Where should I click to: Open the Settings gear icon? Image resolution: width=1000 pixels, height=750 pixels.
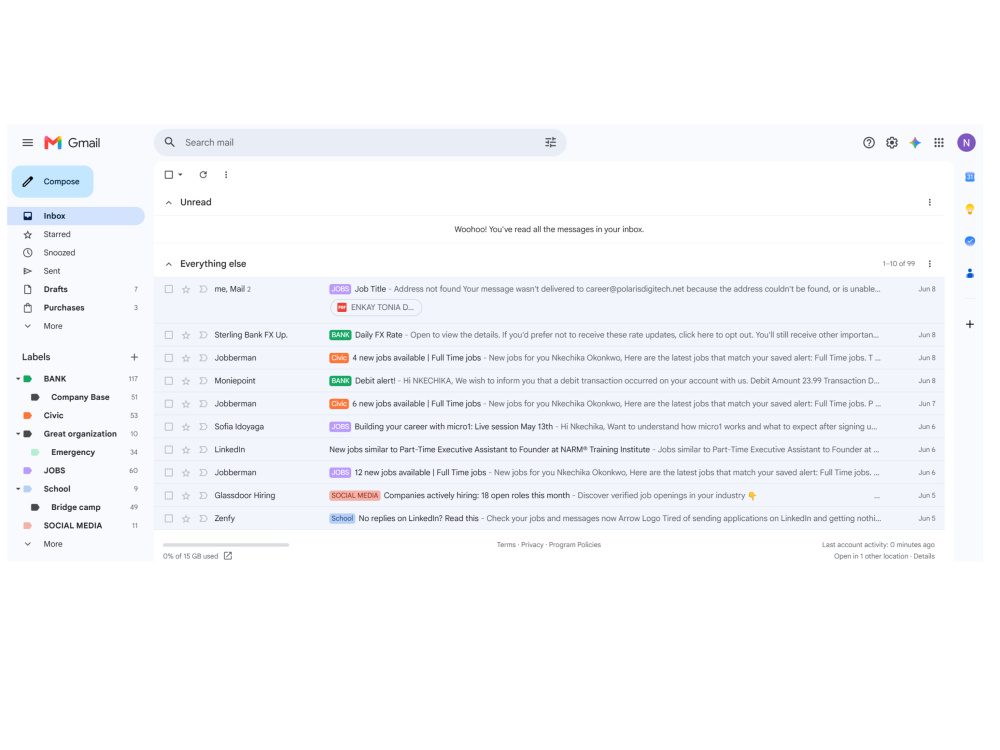pyautogui.click(x=892, y=143)
